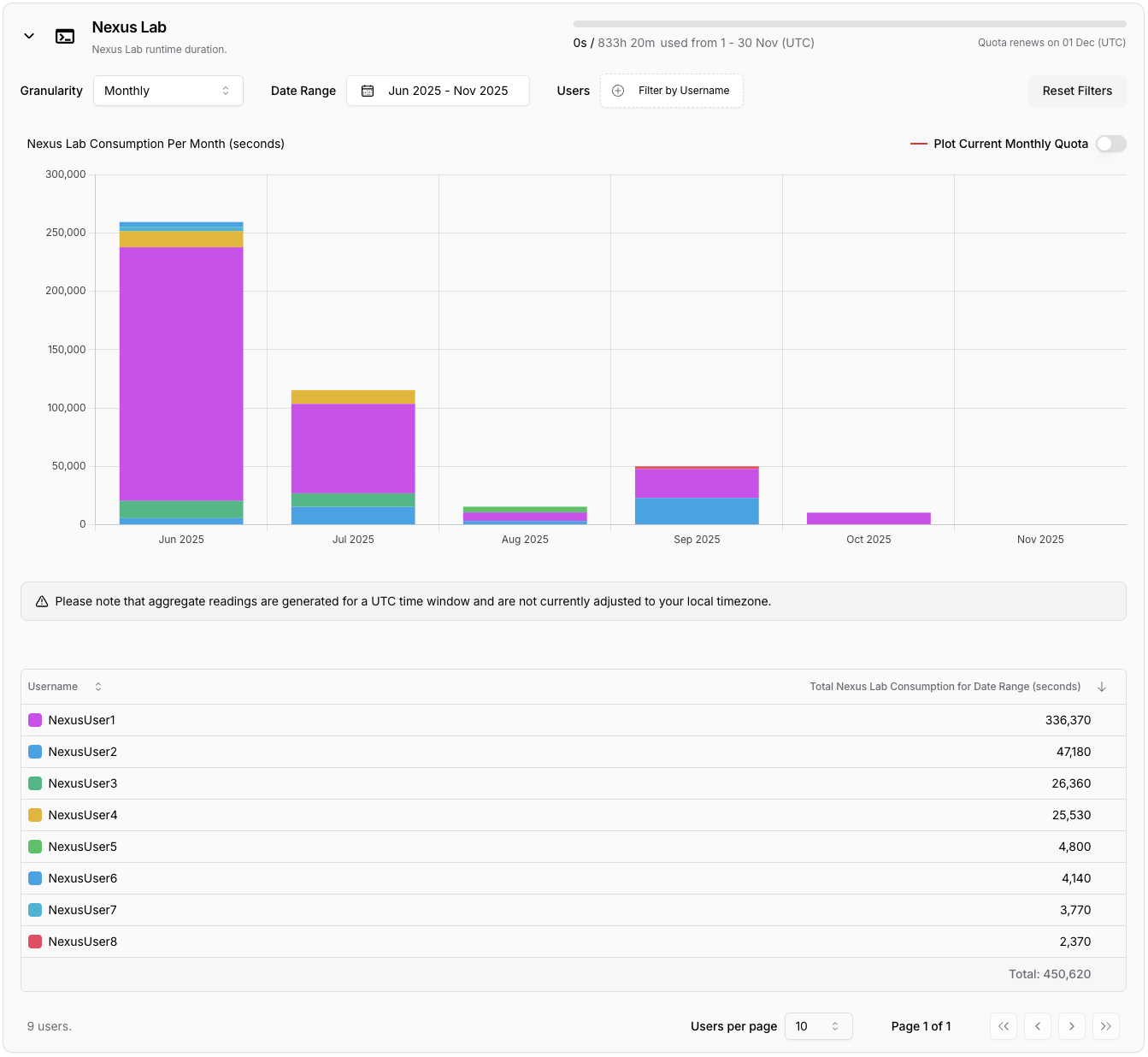Jump to the last page of users
This screenshot has height=1057, width=1148.
1106,1026
